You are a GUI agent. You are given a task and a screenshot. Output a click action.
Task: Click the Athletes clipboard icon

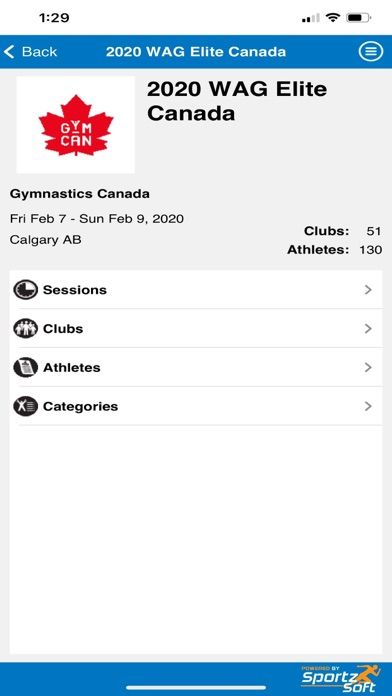pyautogui.click(x=25, y=368)
